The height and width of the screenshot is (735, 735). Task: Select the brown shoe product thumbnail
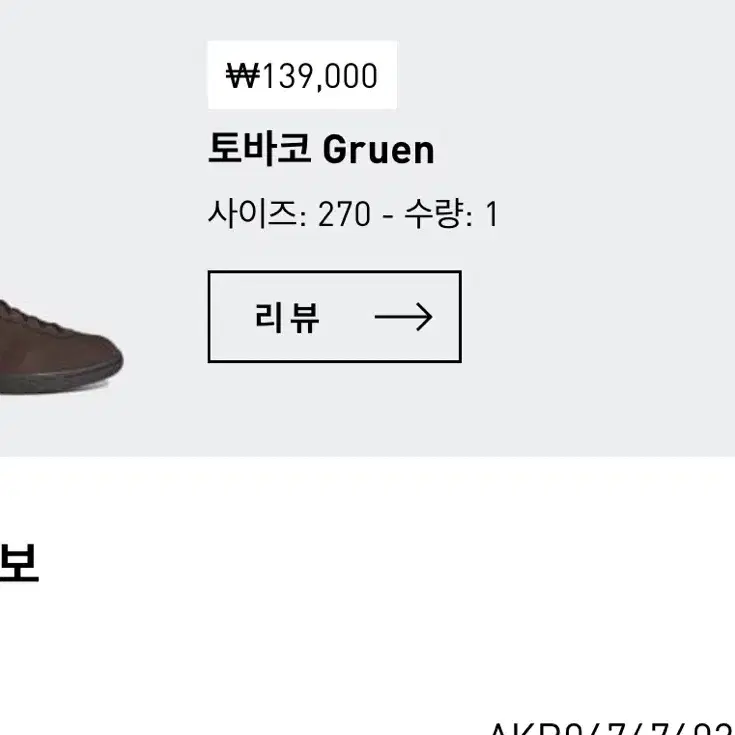[61, 347]
